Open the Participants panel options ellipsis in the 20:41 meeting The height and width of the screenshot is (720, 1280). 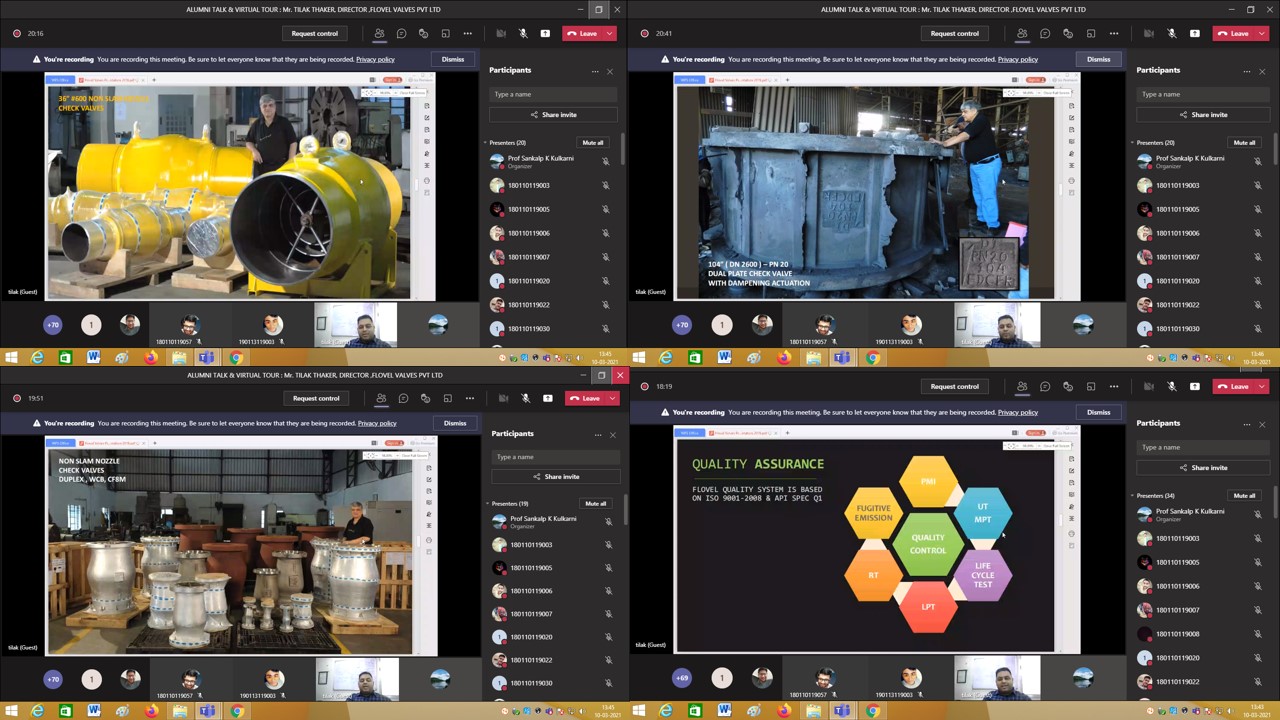click(x=1246, y=71)
